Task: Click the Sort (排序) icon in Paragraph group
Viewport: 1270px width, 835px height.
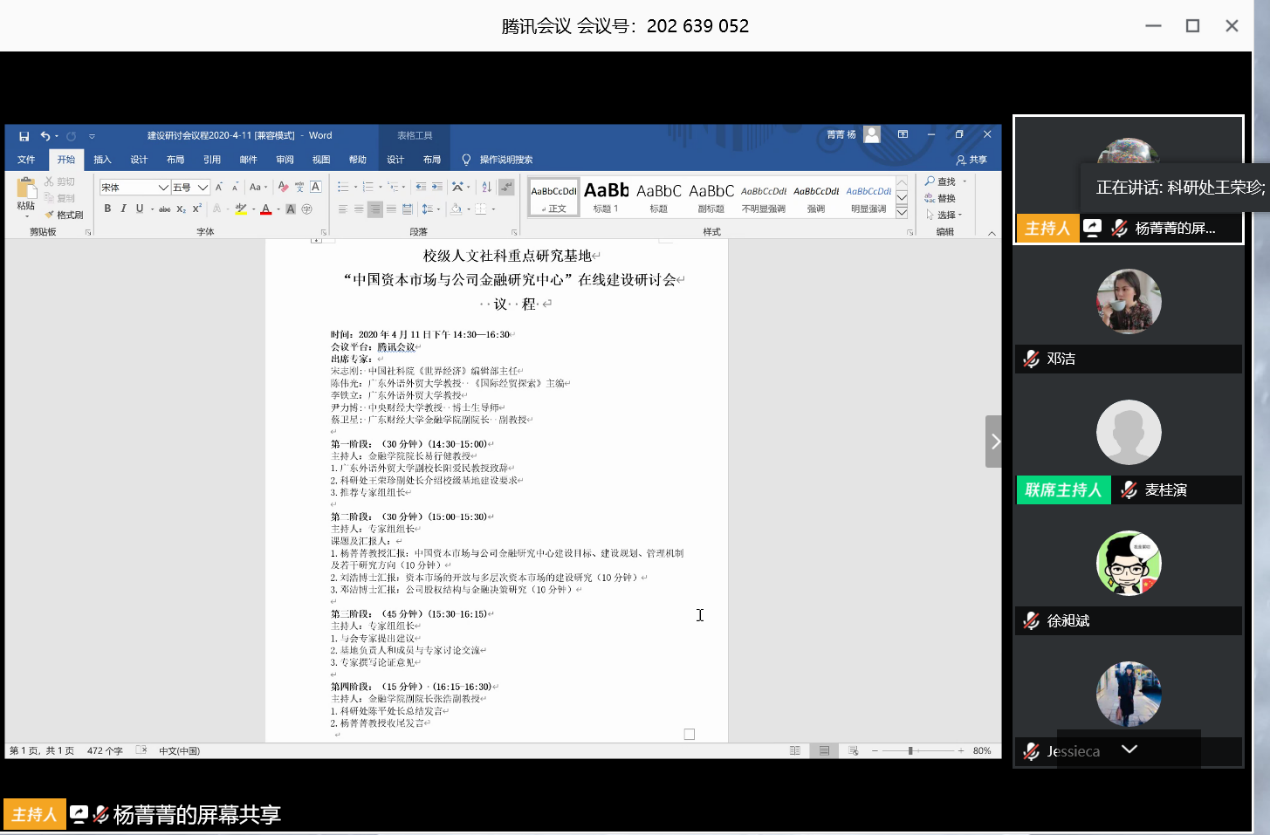Action: point(487,187)
